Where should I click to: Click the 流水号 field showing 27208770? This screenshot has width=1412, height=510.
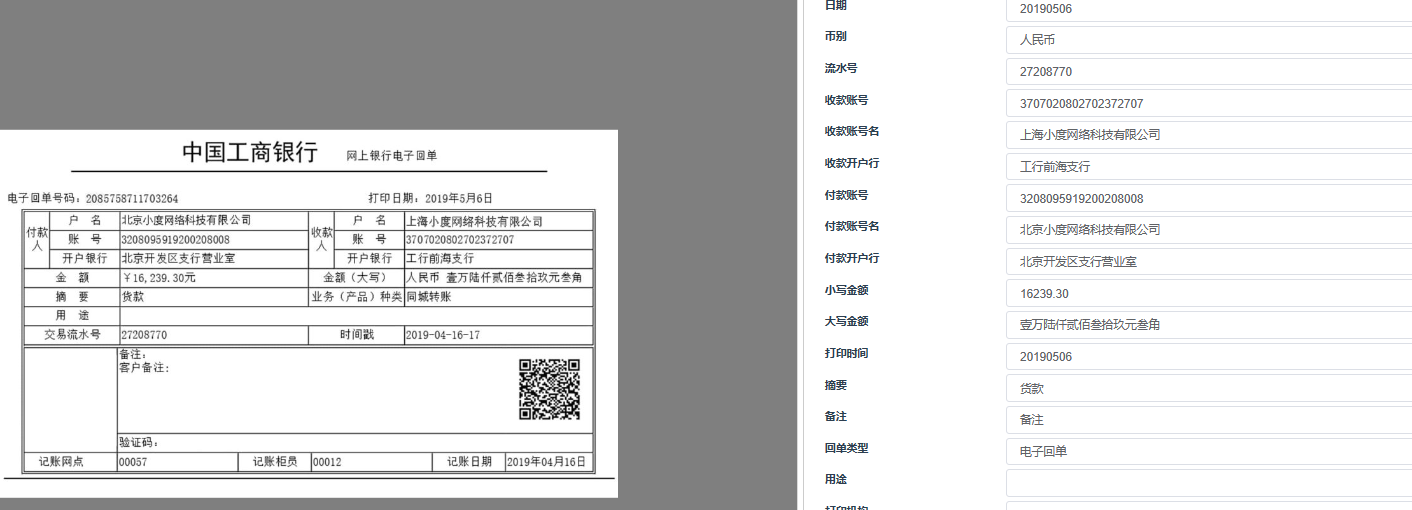[x=1209, y=72]
